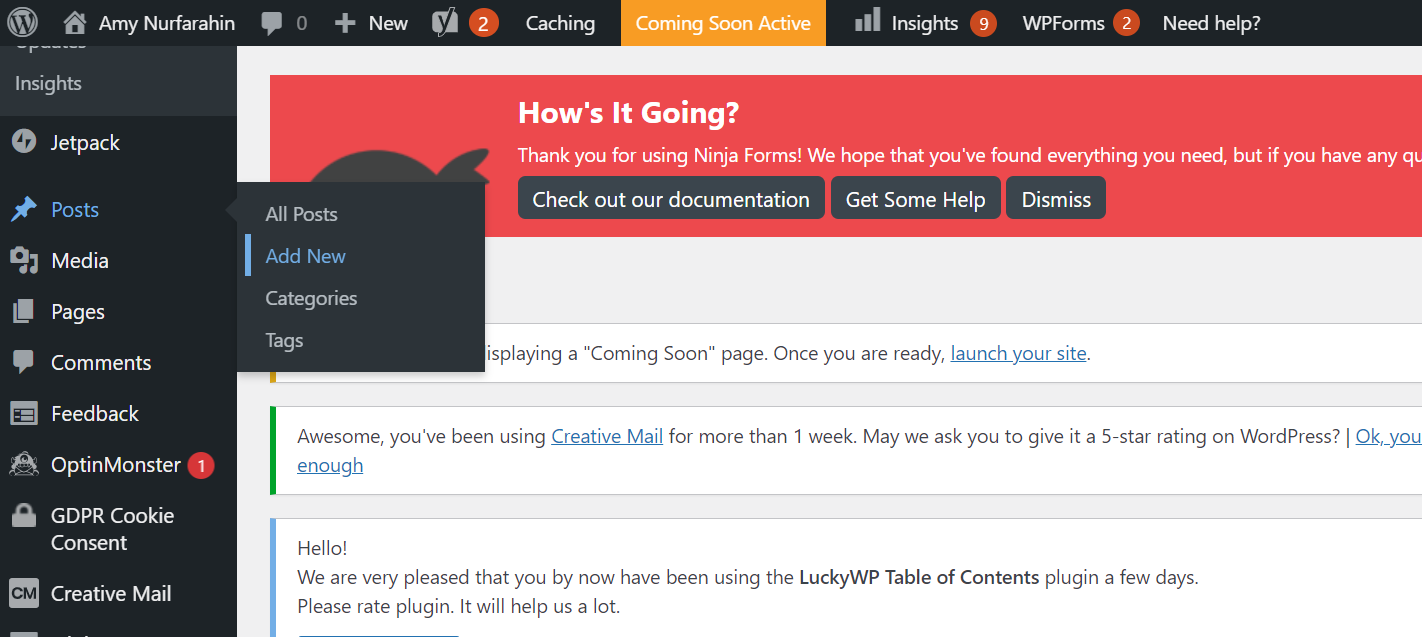The height and width of the screenshot is (637, 1422).
Task: Open Creative Mail label in the sidebar
Action: pos(111,594)
